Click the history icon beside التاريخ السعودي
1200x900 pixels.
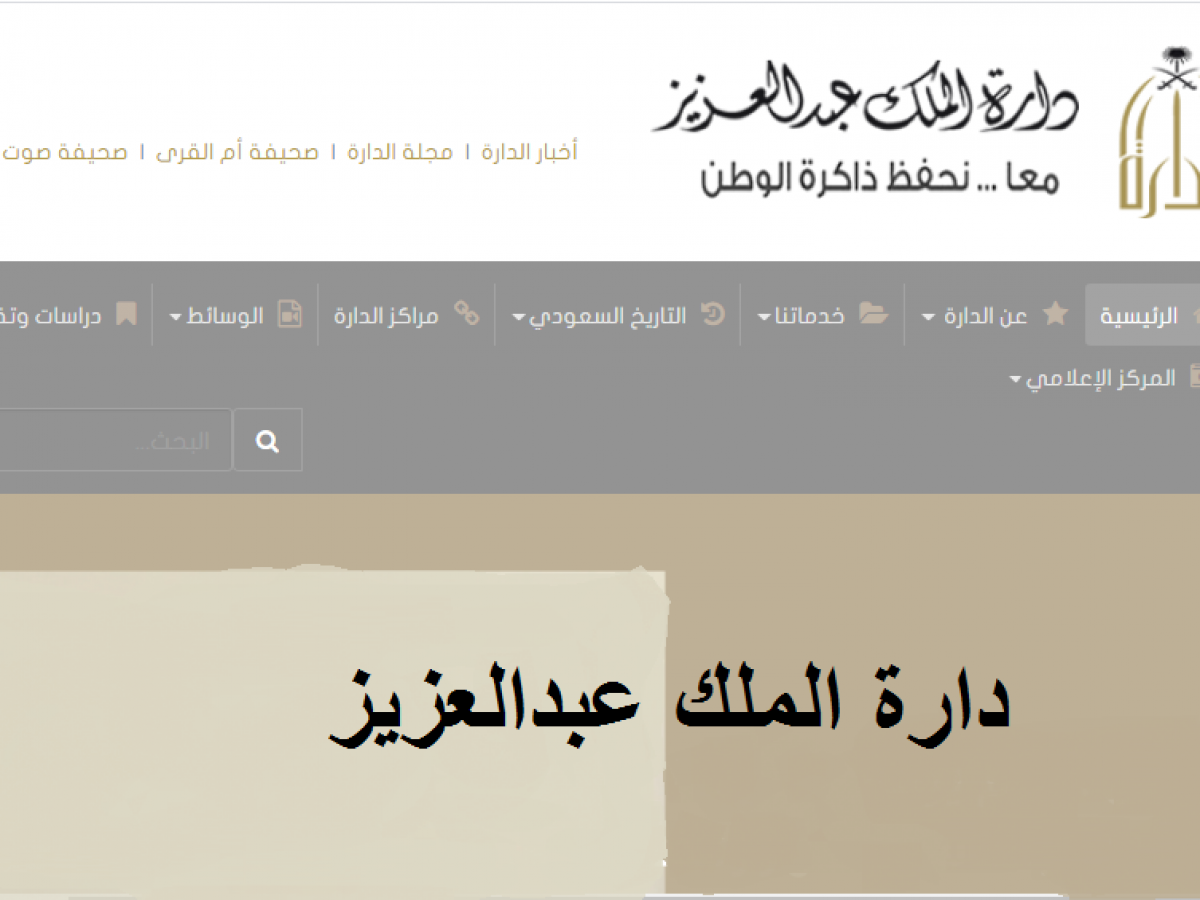pyautogui.click(x=713, y=315)
